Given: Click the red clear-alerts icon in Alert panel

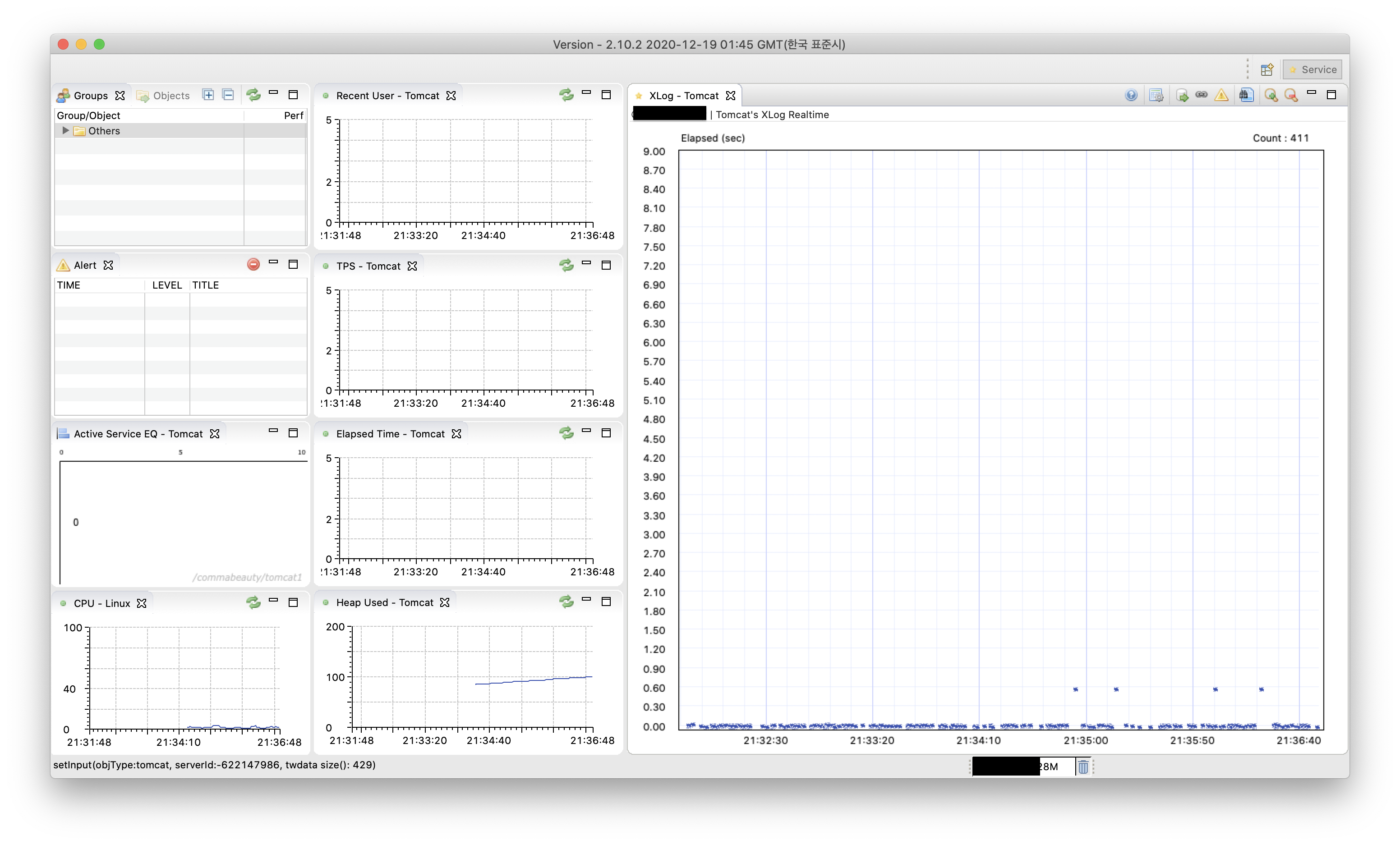Looking at the screenshot, I should tap(253, 264).
